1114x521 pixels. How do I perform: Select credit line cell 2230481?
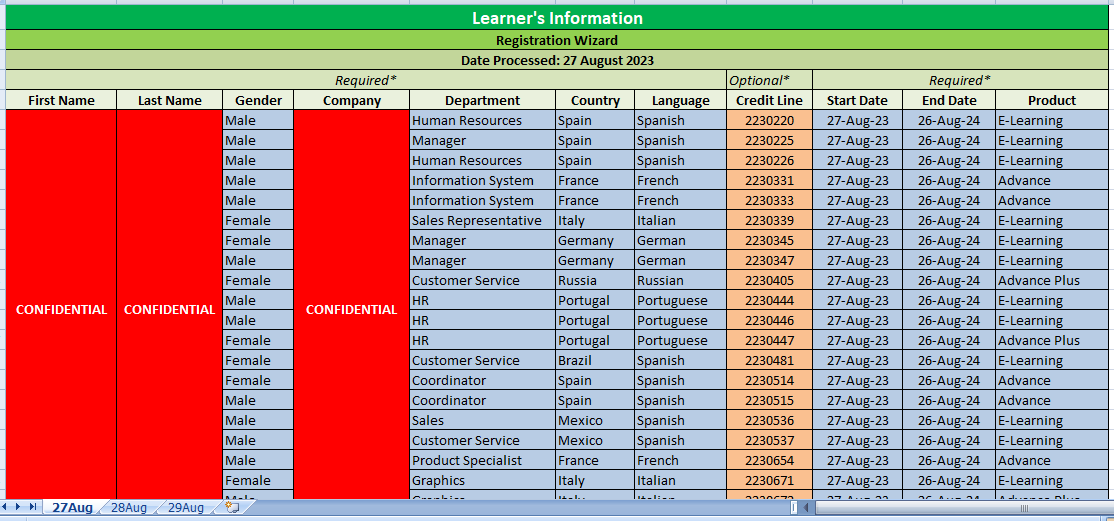769,360
